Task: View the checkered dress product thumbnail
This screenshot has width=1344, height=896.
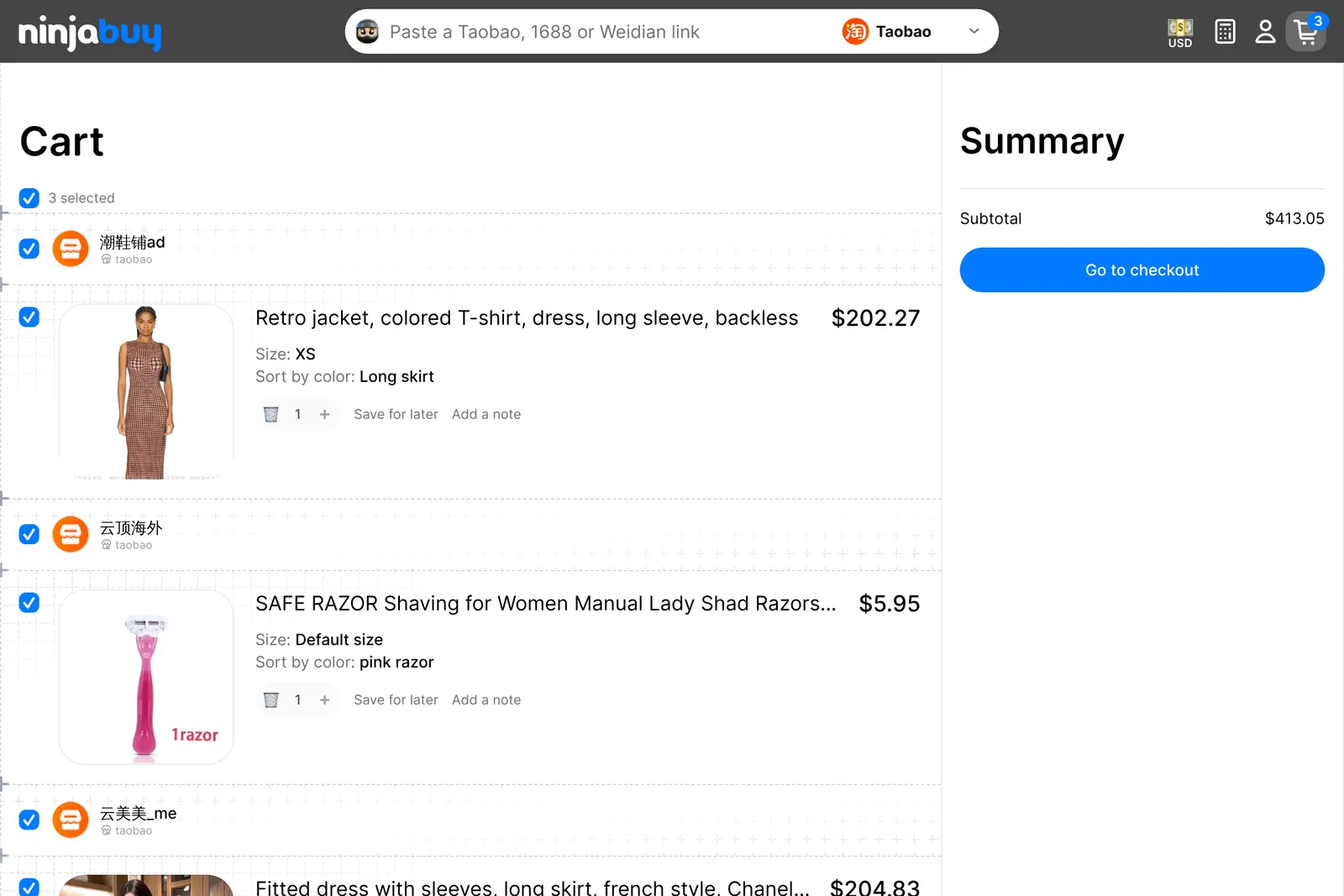Action: [x=146, y=392]
